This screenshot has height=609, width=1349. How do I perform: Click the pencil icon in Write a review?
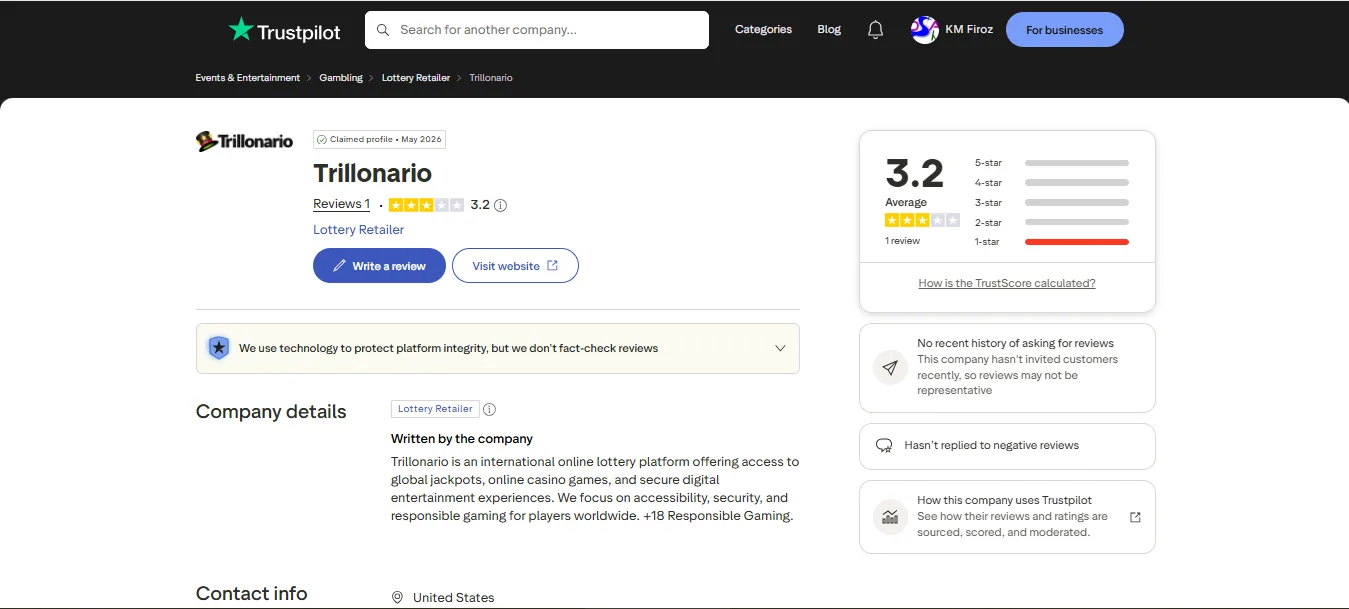340,266
